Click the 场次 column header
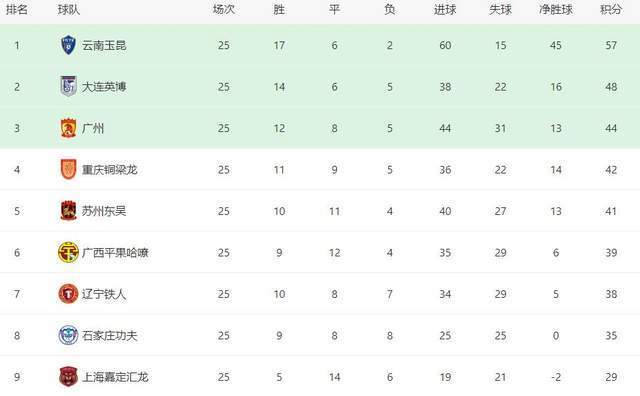 point(224,9)
